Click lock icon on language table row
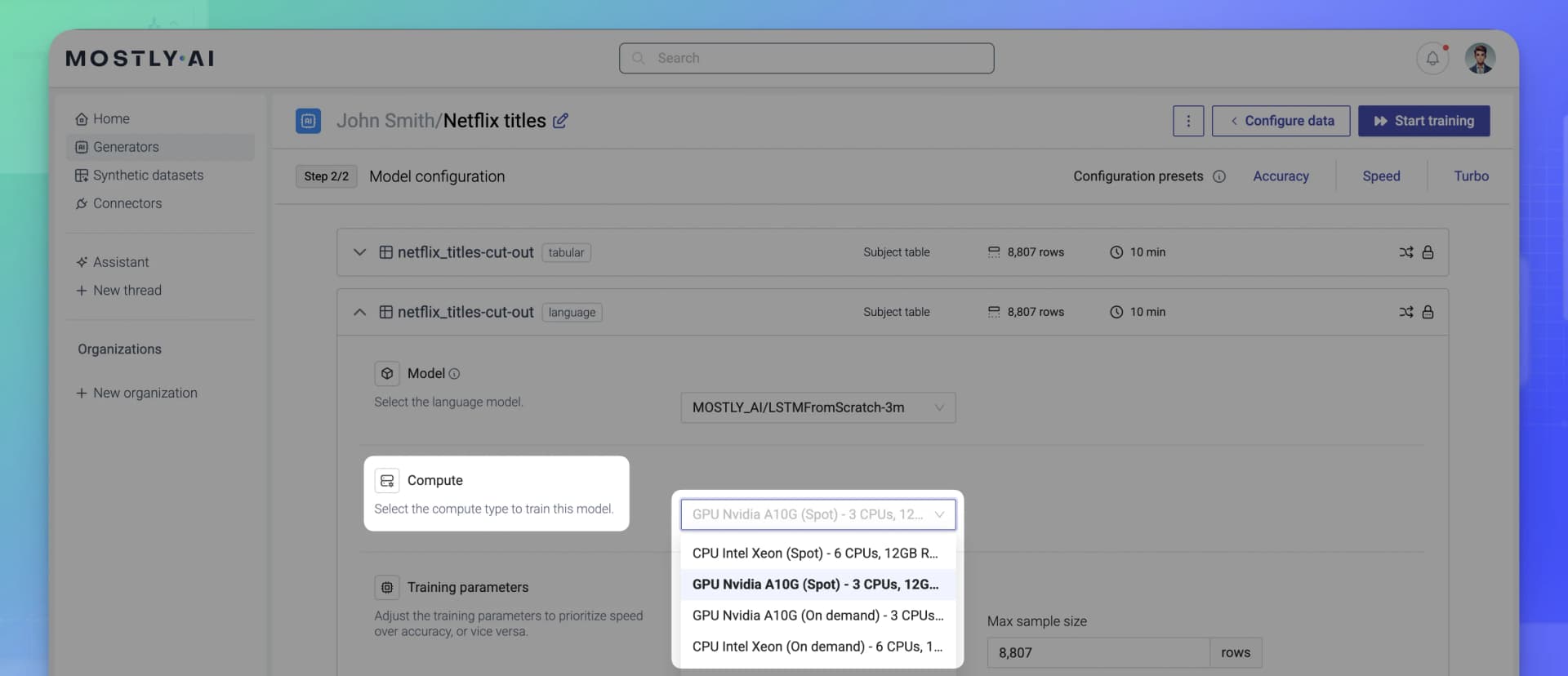 (x=1428, y=312)
